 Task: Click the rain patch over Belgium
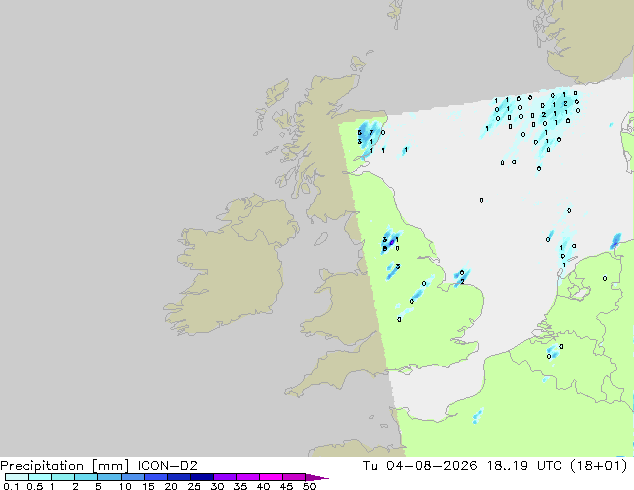coord(552,351)
